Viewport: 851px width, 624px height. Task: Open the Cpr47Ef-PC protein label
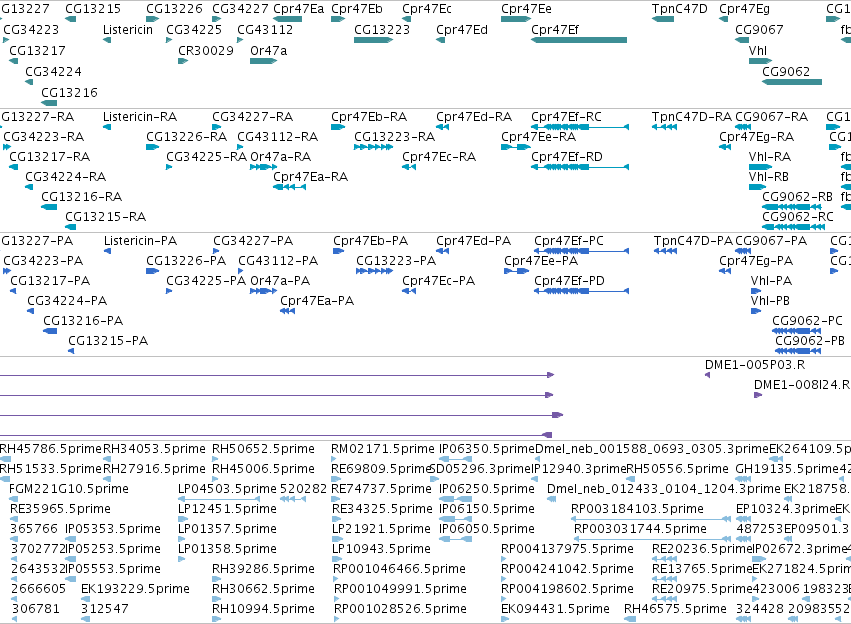[569, 241]
